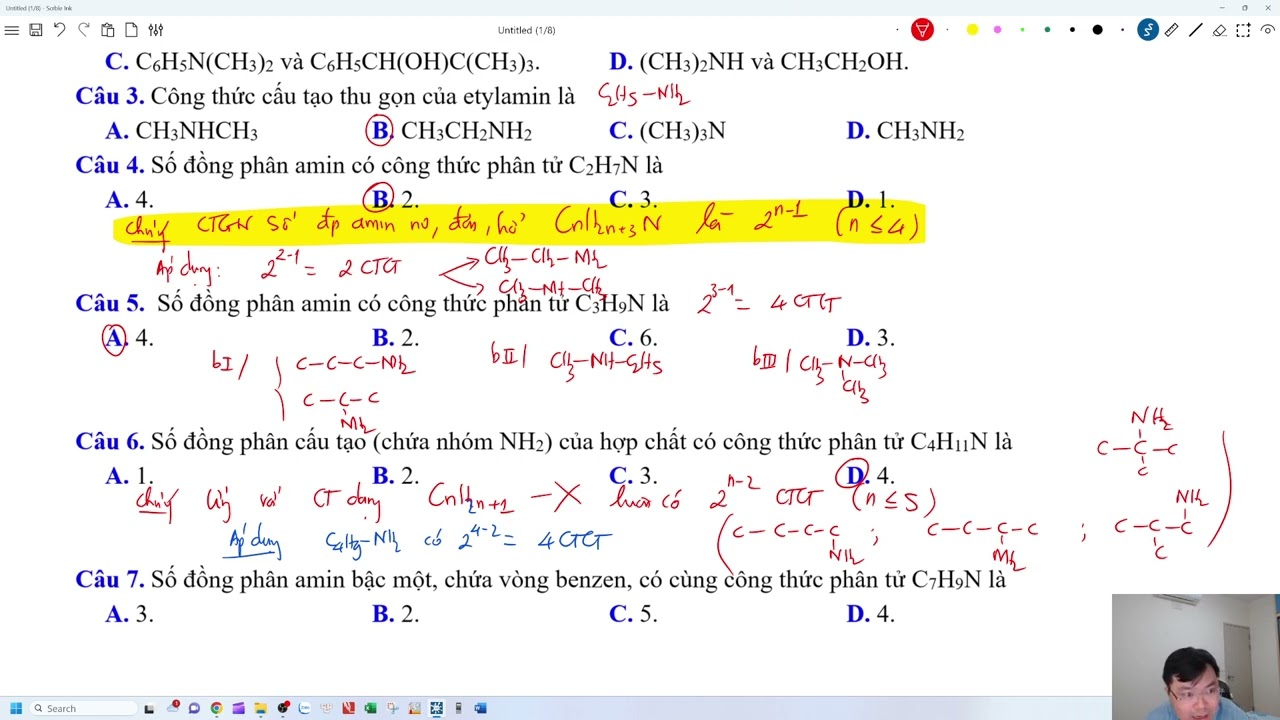
Task: Open the cloud icon with red badge
Action: (x=172, y=708)
